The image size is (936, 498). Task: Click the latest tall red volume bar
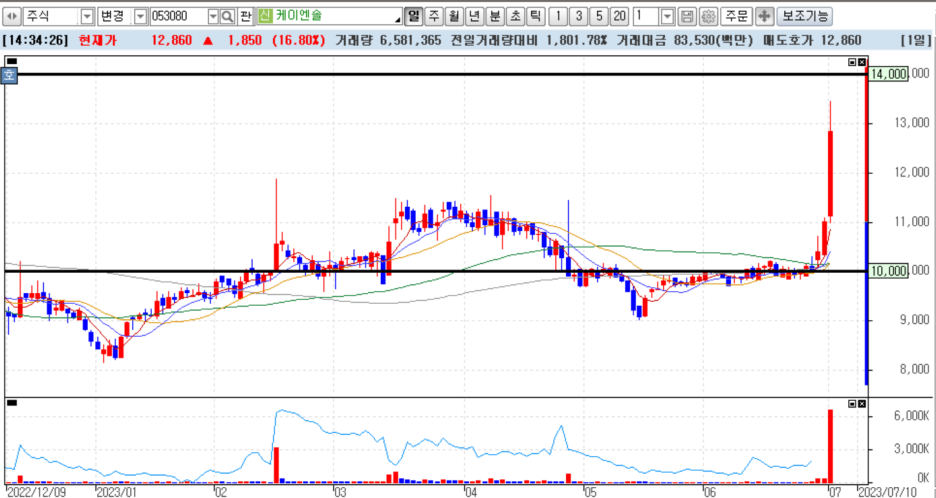click(830, 446)
